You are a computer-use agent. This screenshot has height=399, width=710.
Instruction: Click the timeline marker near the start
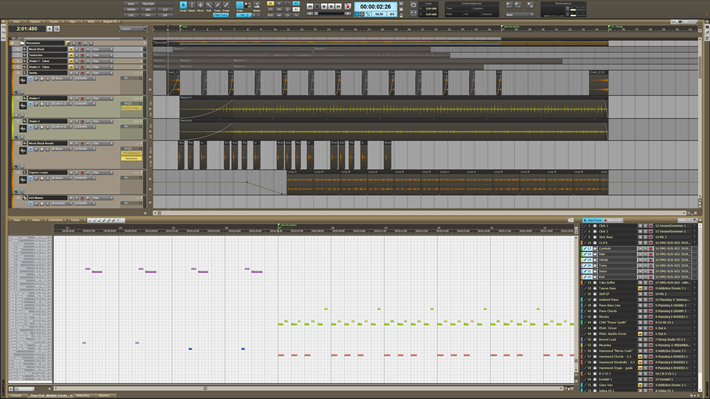click(x=182, y=27)
